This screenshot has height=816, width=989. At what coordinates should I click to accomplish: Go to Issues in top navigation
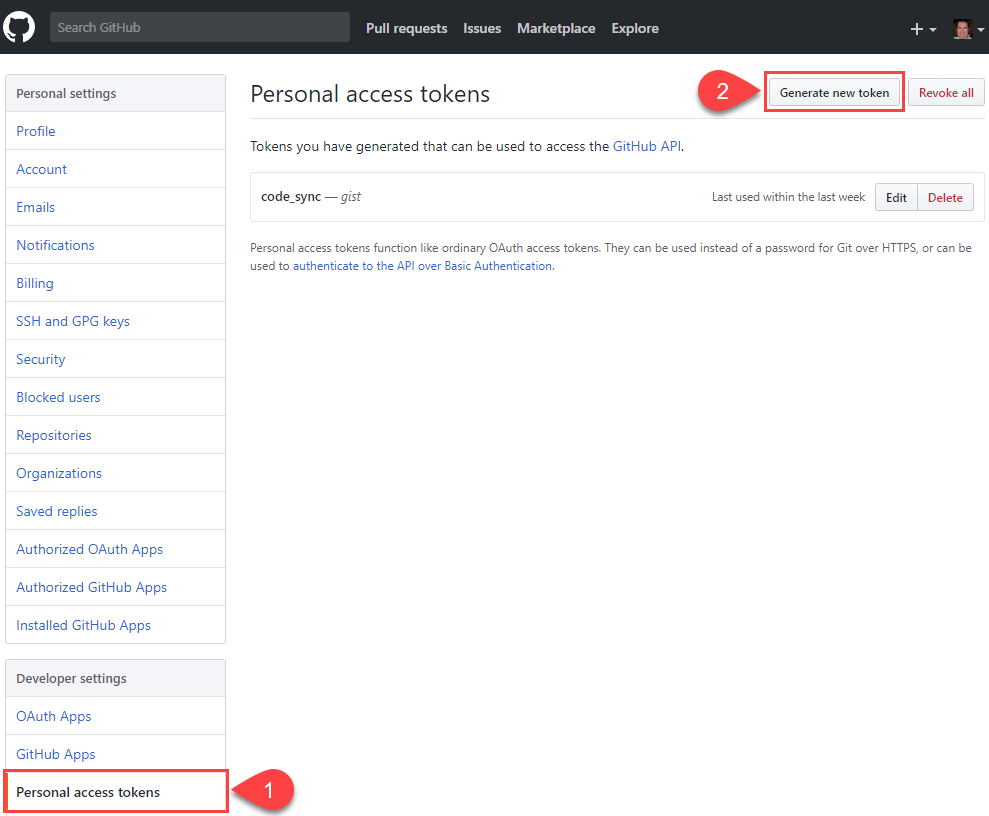pyautogui.click(x=482, y=28)
